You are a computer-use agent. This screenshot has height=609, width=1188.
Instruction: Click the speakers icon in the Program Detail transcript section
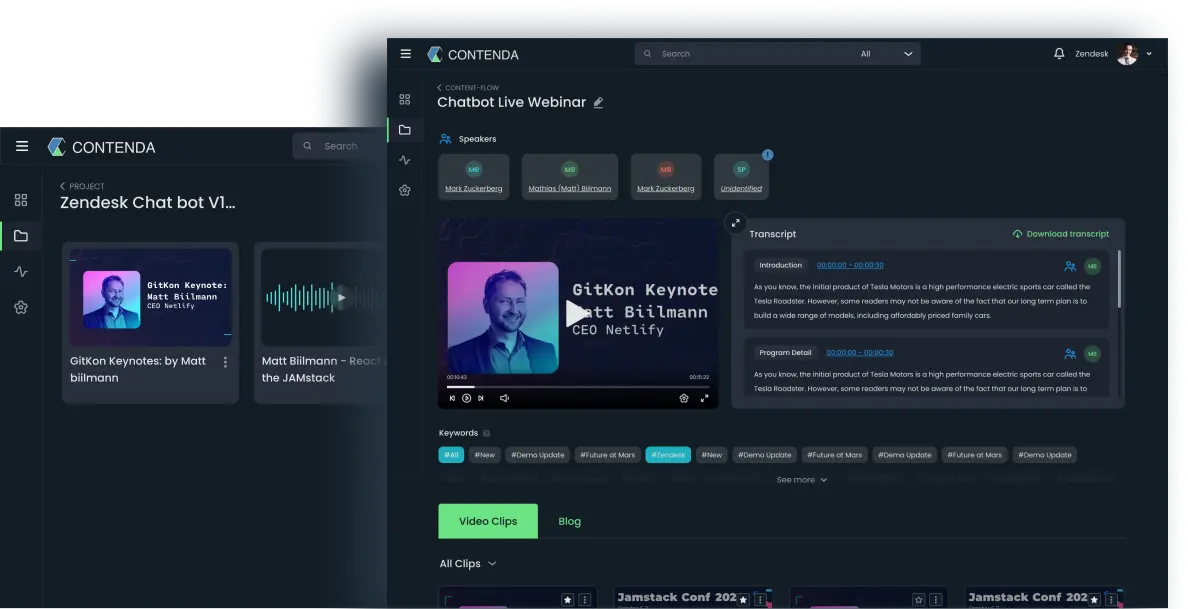[1070, 353]
